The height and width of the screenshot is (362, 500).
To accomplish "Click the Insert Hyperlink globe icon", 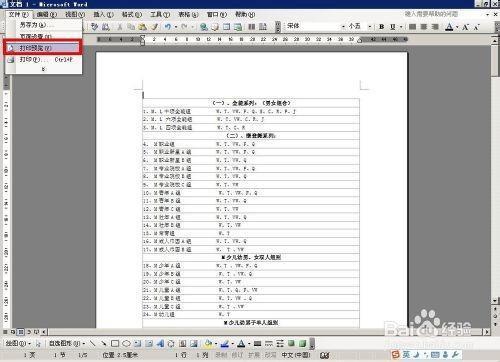I will pyautogui.click(x=204, y=27).
